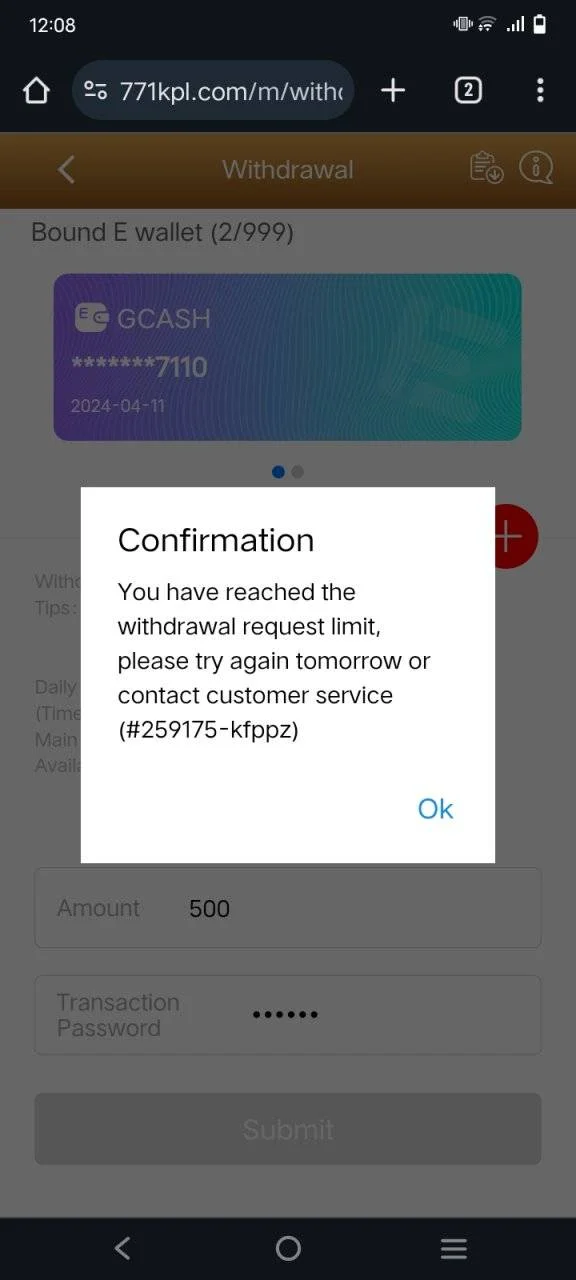Screen dimensions: 576x1280
Task: Open the withdrawal records clipboard icon
Action: pyautogui.click(x=487, y=168)
